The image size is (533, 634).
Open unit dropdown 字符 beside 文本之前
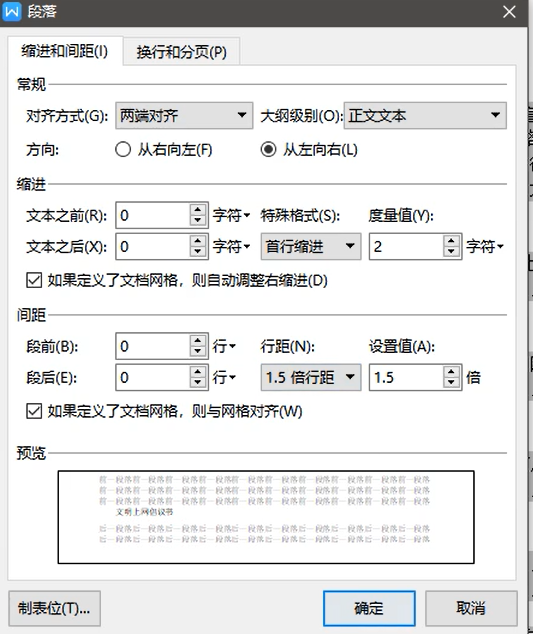coord(232,216)
